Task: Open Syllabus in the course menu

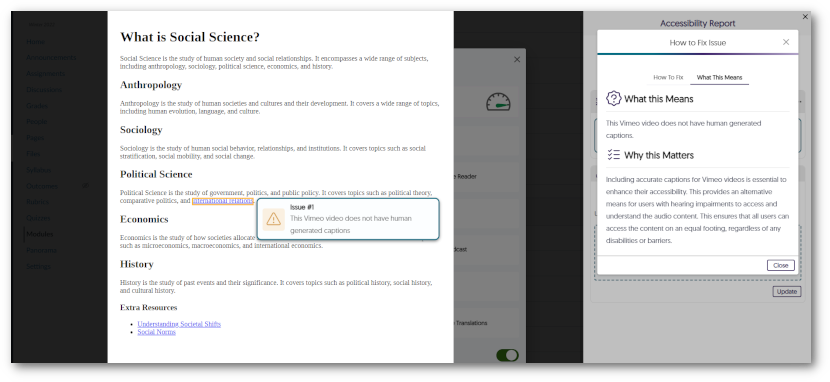Action: (39, 170)
